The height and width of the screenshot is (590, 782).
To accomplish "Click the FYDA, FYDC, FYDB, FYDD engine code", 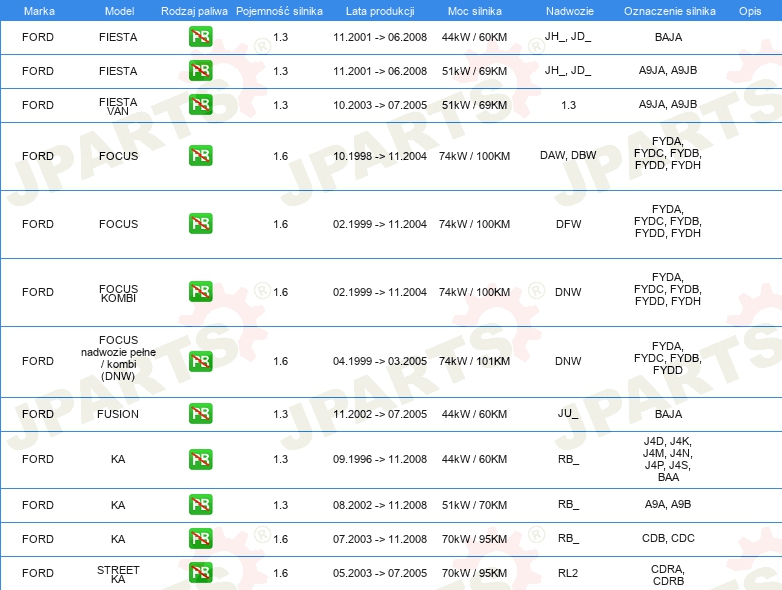I will tap(668, 358).
